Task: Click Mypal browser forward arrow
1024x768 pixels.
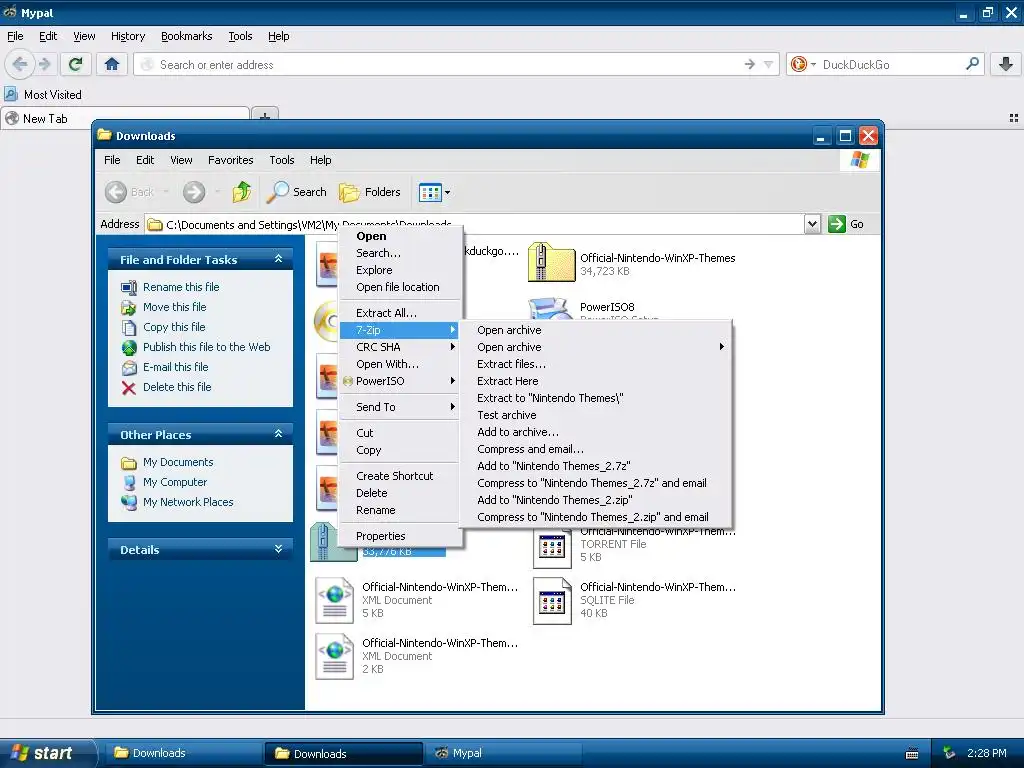Action: pos(44,64)
